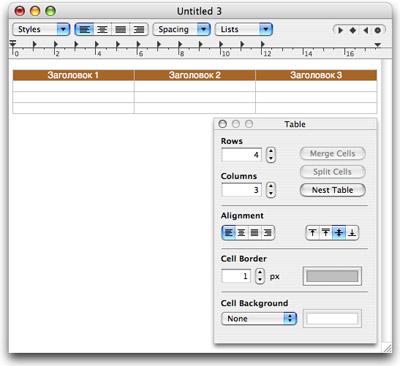The image size is (400, 366).
Task: Increase Cell Border width with stepper up
Action: pos(260,273)
